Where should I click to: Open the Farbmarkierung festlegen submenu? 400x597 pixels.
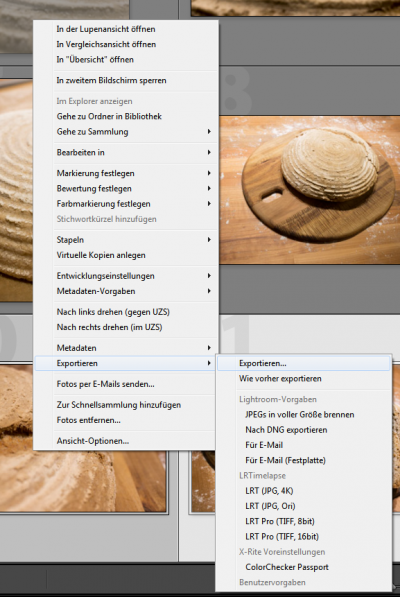click(x=126, y=204)
